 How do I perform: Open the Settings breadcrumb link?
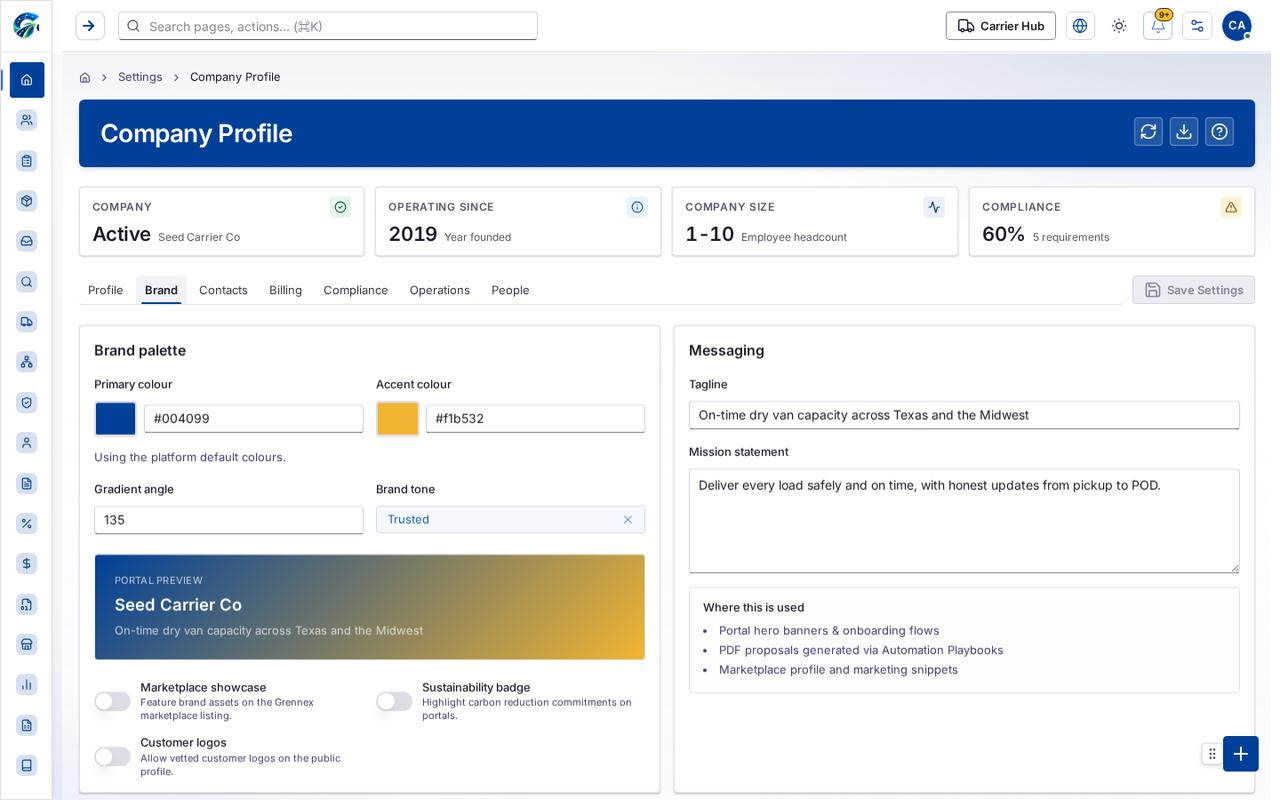pyautogui.click(x=140, y=77)
